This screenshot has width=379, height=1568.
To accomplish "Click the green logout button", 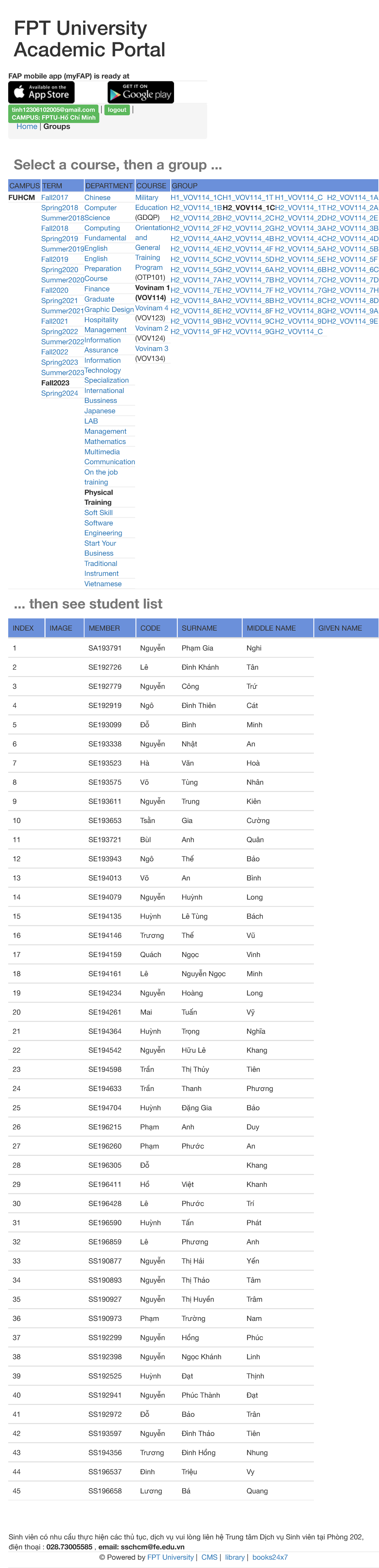I will [117, 110].
